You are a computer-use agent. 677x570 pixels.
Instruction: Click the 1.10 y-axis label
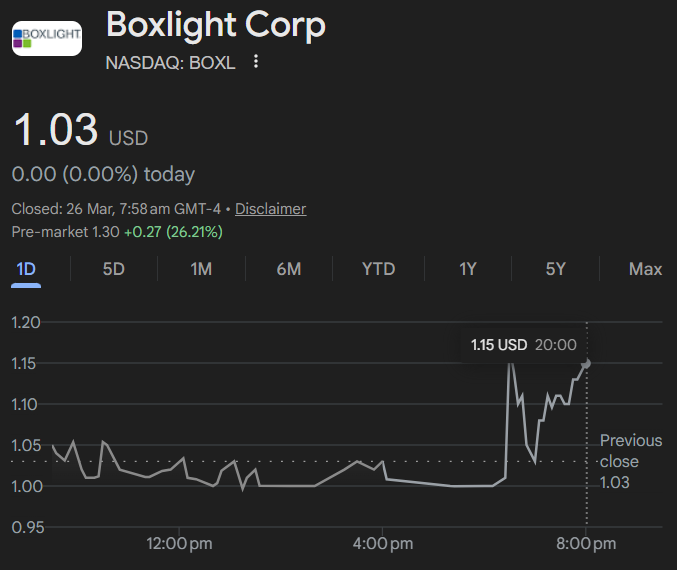tap(24, 404)
